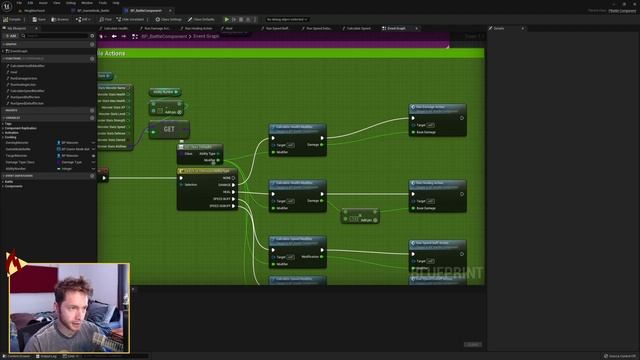Add new event dispatcher with plus icon
The height and width of the screenshot is (360, 640).
tap(92, 176)
